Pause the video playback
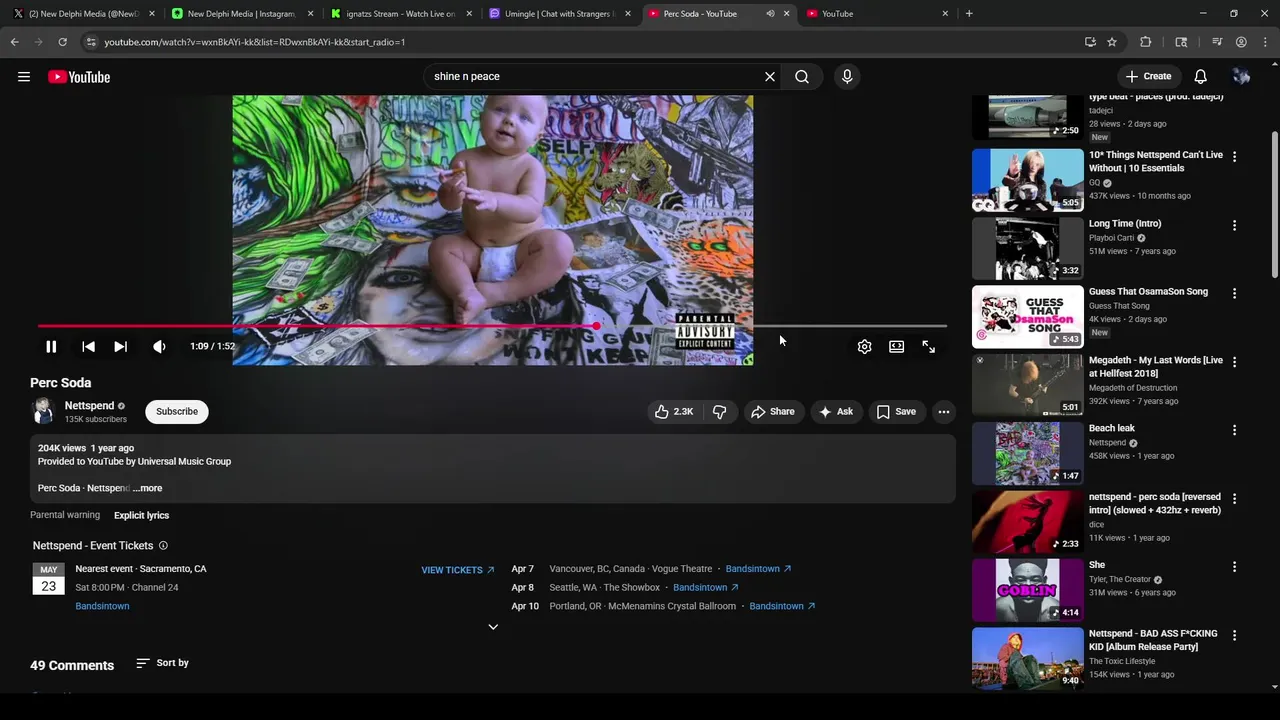1280x720 pixels. pos(51,347)
